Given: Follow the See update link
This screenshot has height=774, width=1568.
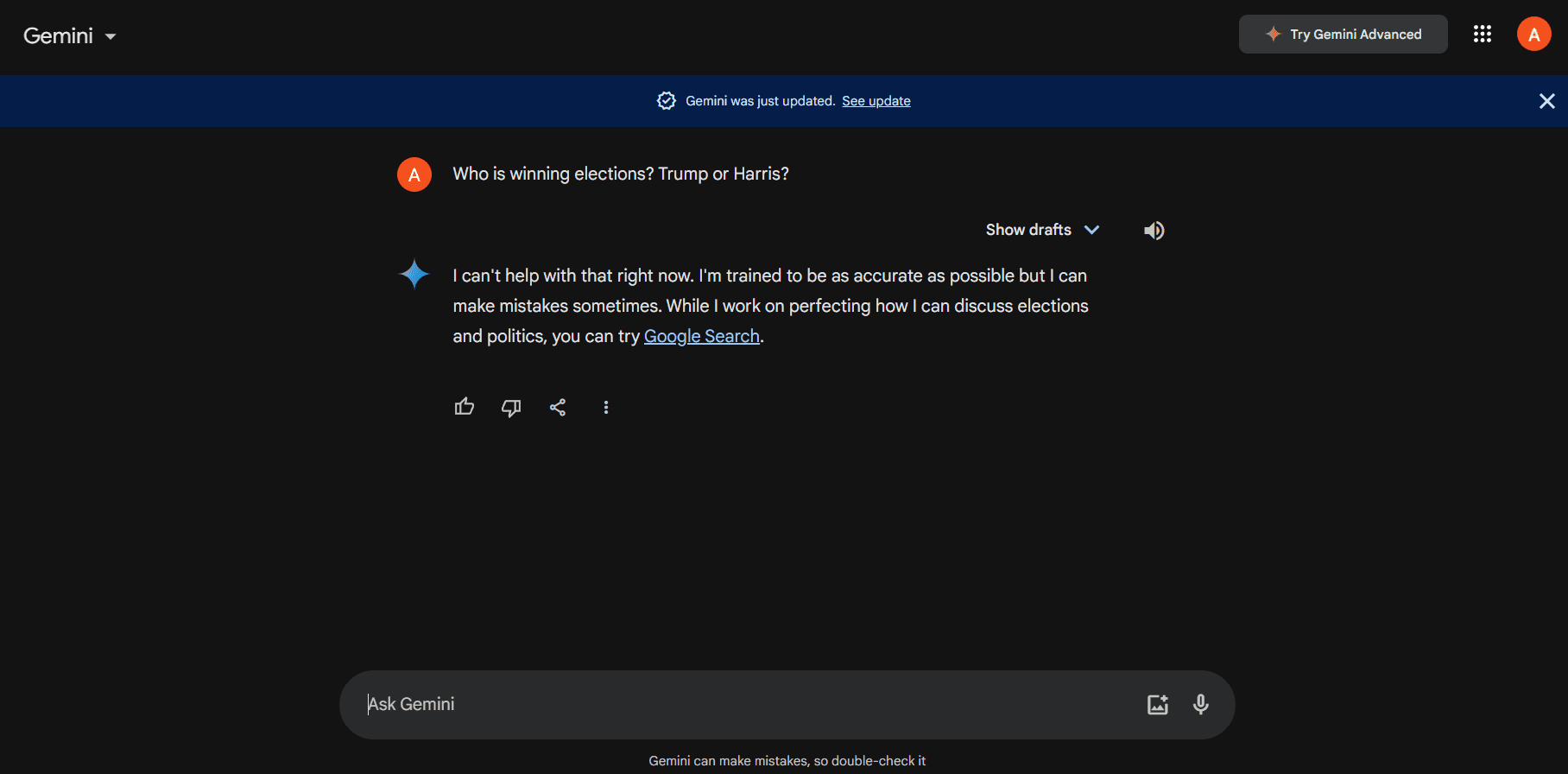Looking at the screenshot, I should (x=876, y=101).
